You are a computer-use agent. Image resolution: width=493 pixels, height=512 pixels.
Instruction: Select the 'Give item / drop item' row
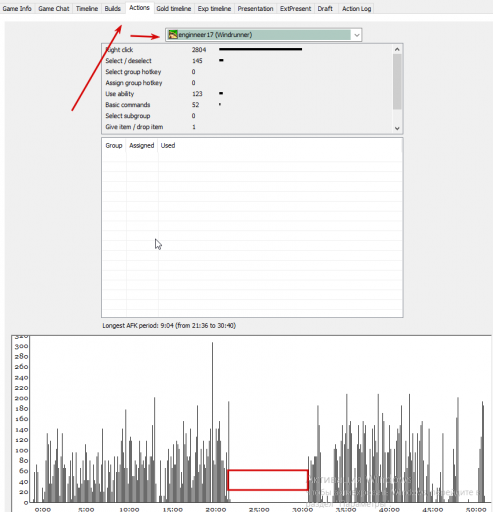pyautogui.click(x=247, y=127)
